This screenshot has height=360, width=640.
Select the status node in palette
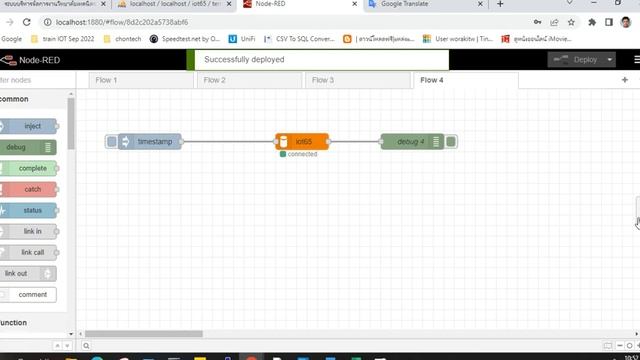pos(29,211)
